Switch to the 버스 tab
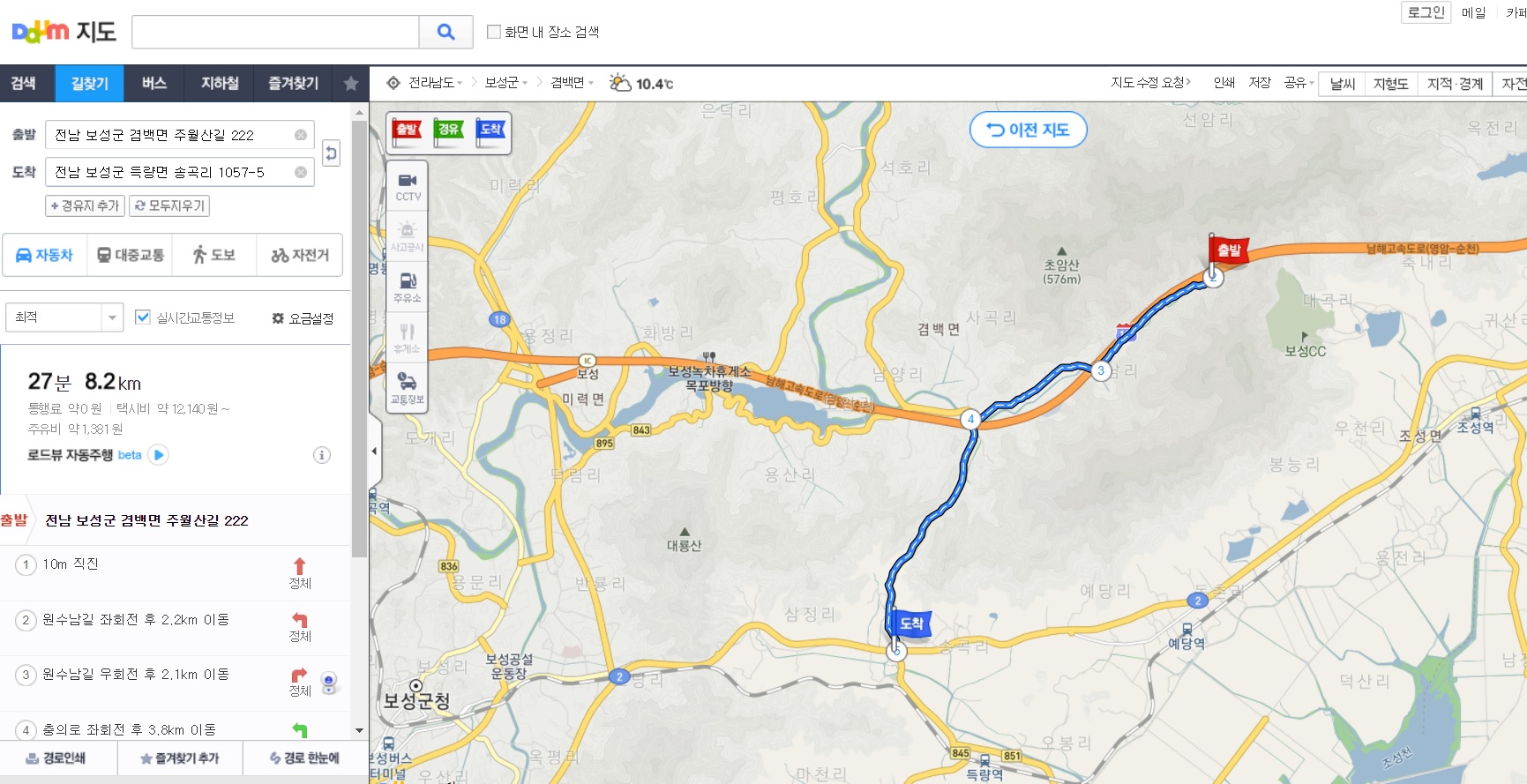 pos(154,84)
